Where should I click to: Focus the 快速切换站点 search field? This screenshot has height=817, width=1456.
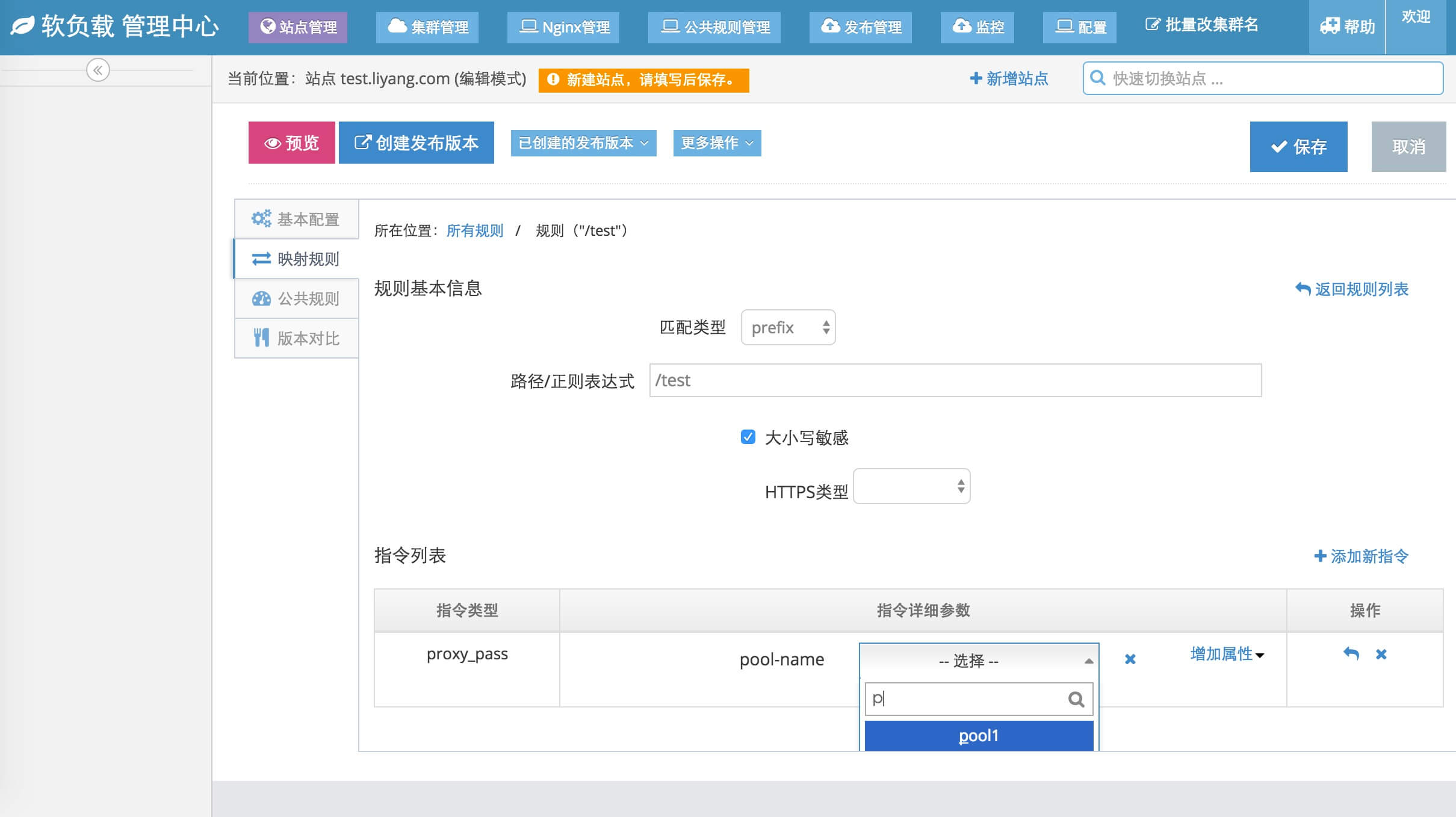pyautogui.click(x=1263, y=78)
